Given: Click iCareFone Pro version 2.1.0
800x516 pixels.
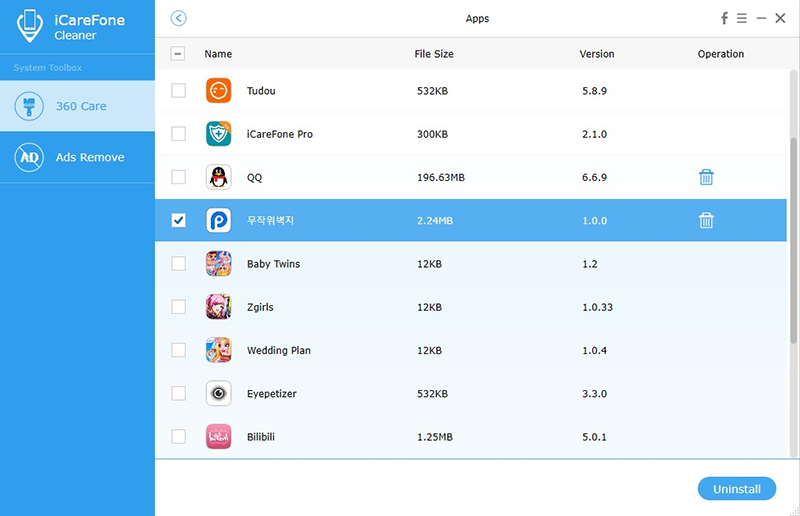Looking at the screenshot, I should 594,134.
